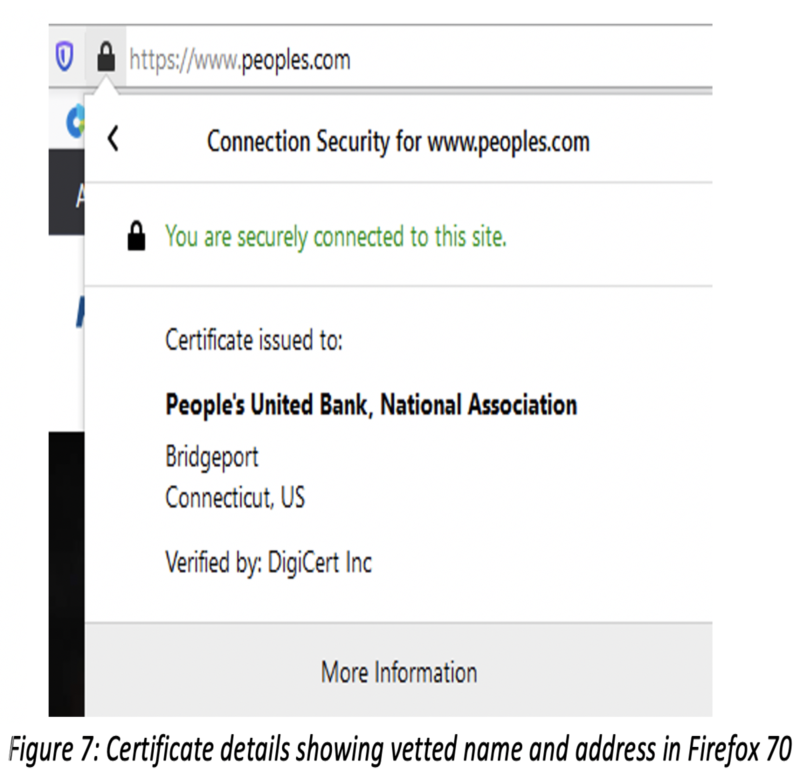Click the 'Verified by: DigiCert Inc' text
This screenshot has height=777, width=800.
[268, 563]
